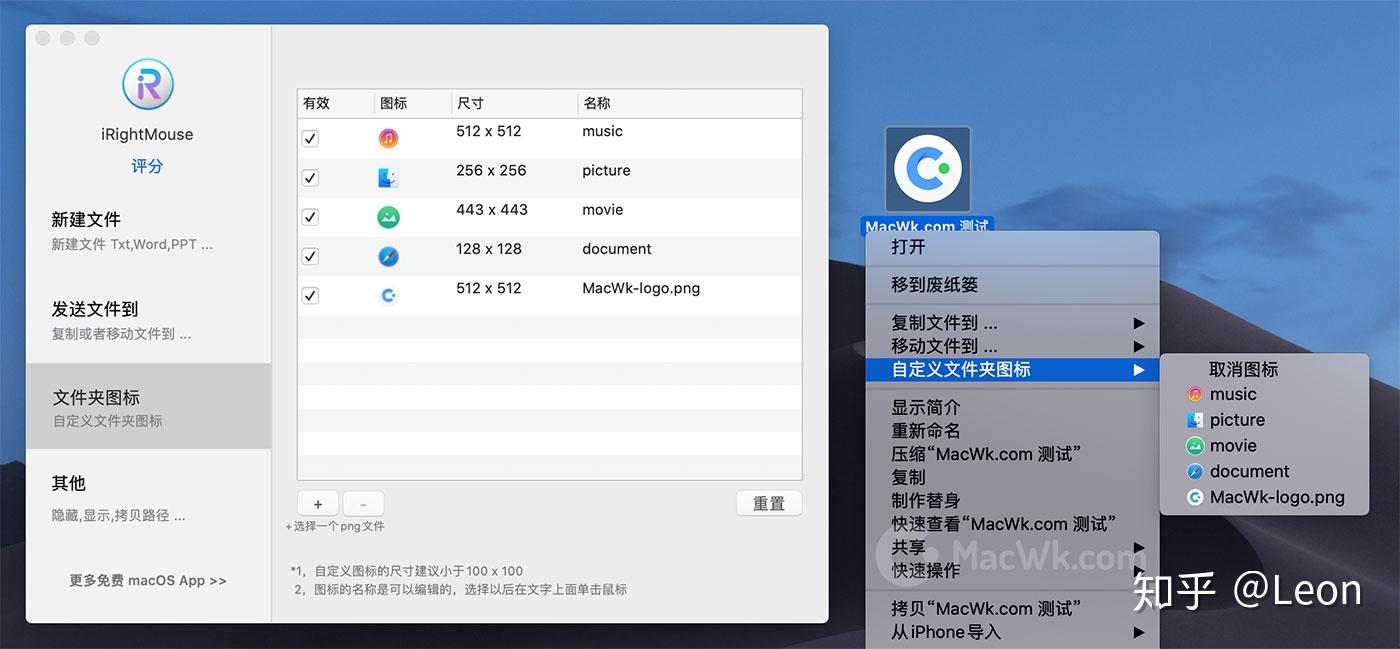Screen dimensions: 1400x649
Task: Click the 自定义文件夹图标 submenu arrow
Action: click(1139, 370)
